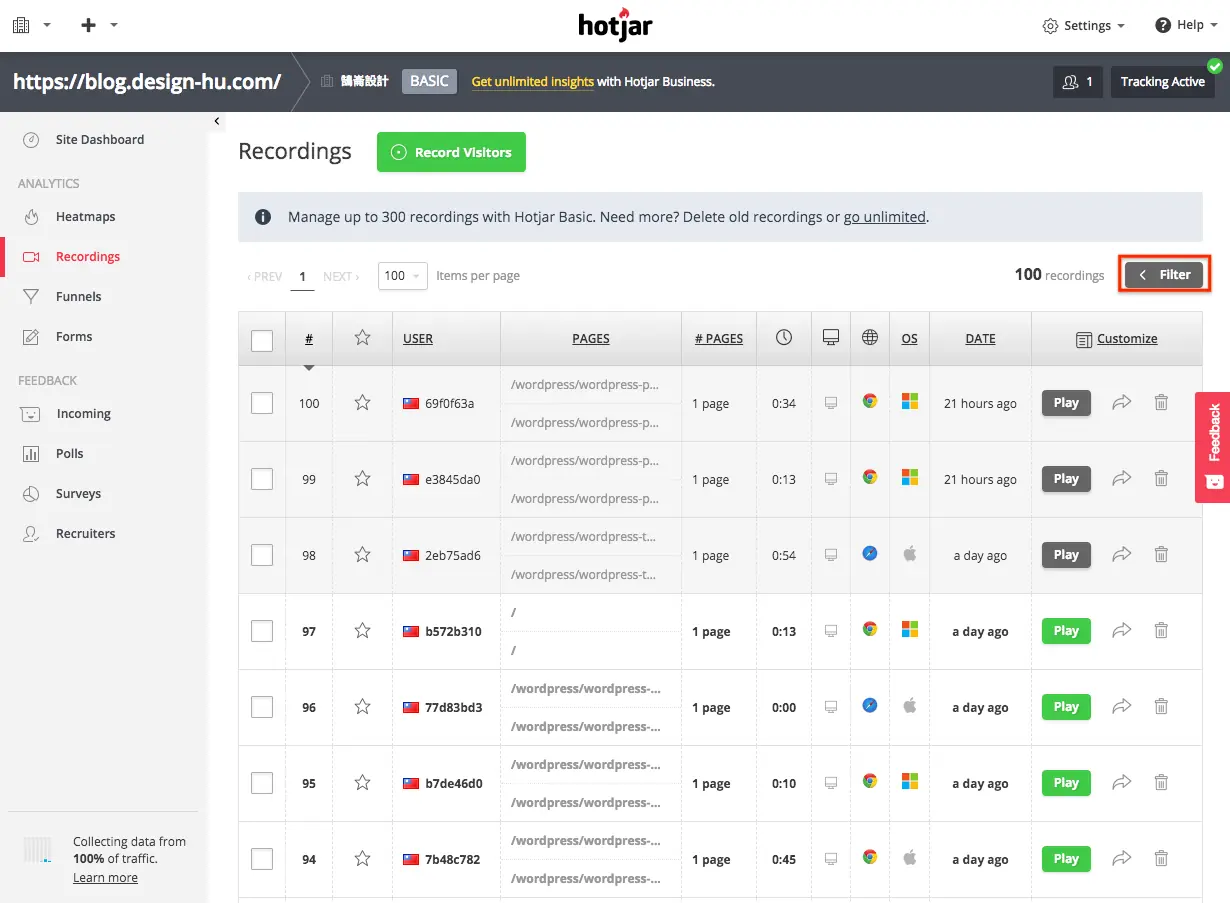Delete recording 98 with the trash icon
The height and width of the screenshot is (903, 1230).
[1161, 555]
